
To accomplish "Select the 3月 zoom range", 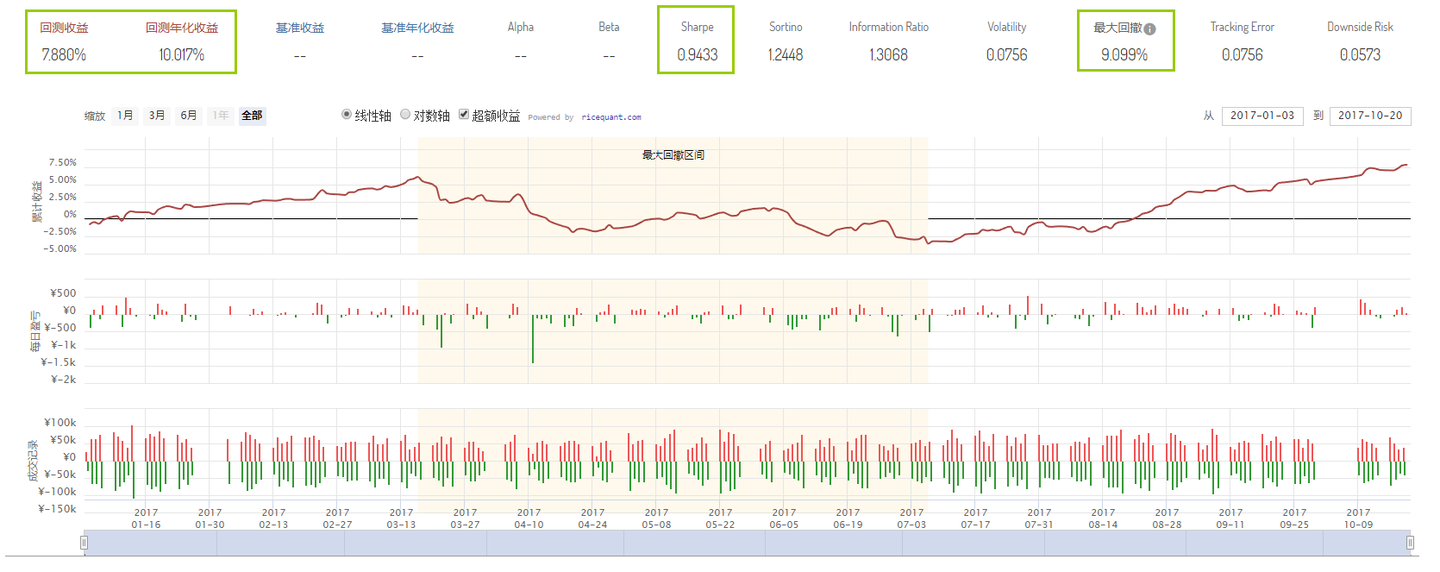I will tap(157, 116).
